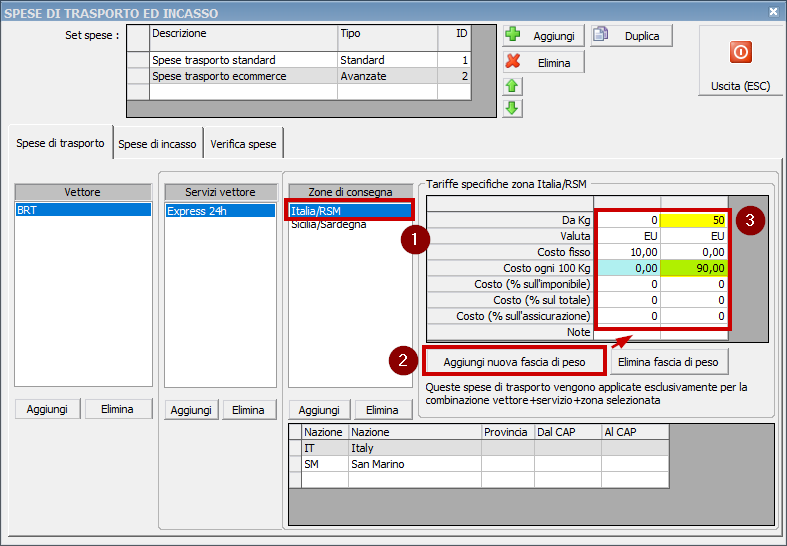
Task: Click the SM nation code cell
Action: (x=325, y=464)
